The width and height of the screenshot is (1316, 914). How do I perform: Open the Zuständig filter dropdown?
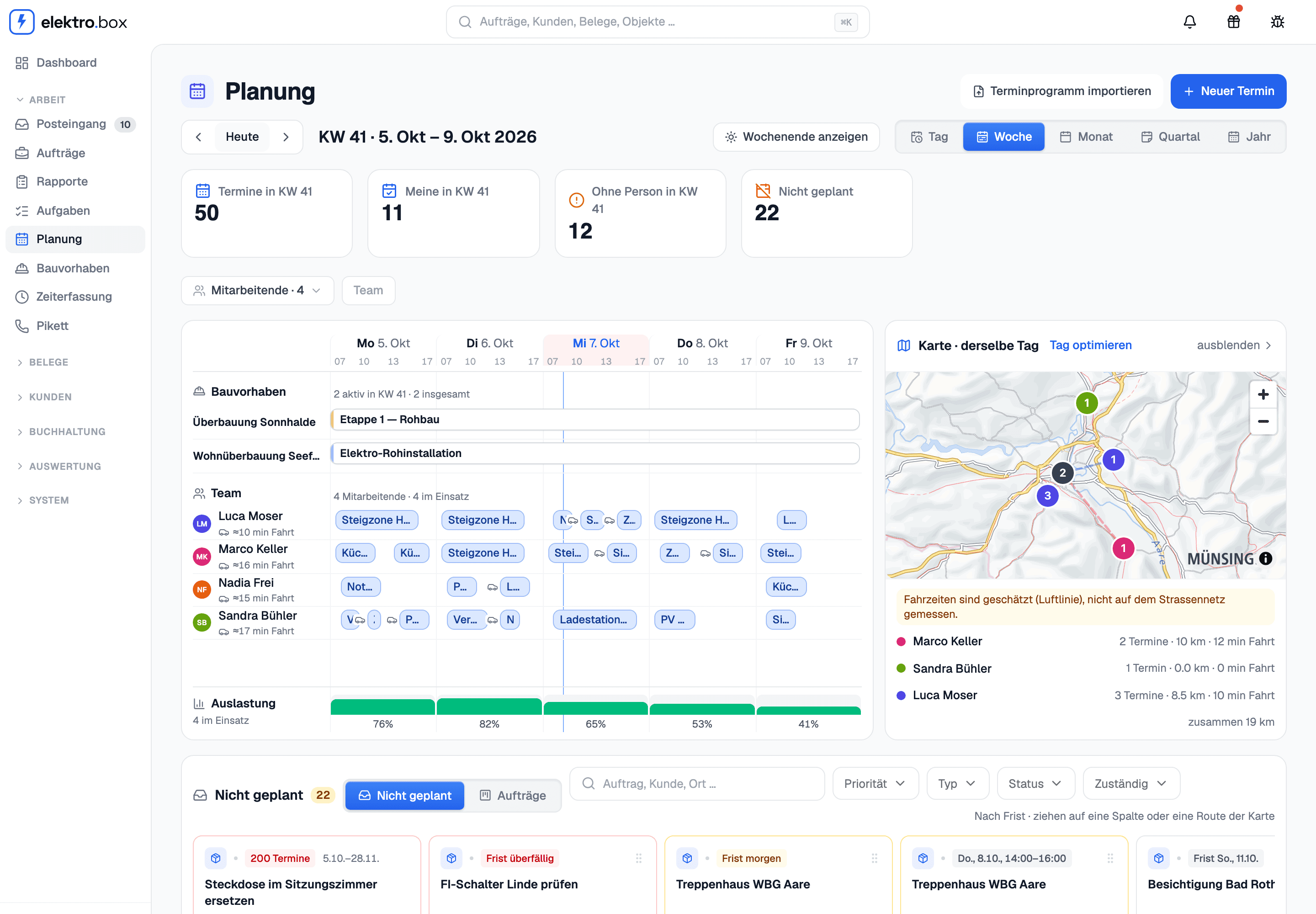(x=1131, y=784)
